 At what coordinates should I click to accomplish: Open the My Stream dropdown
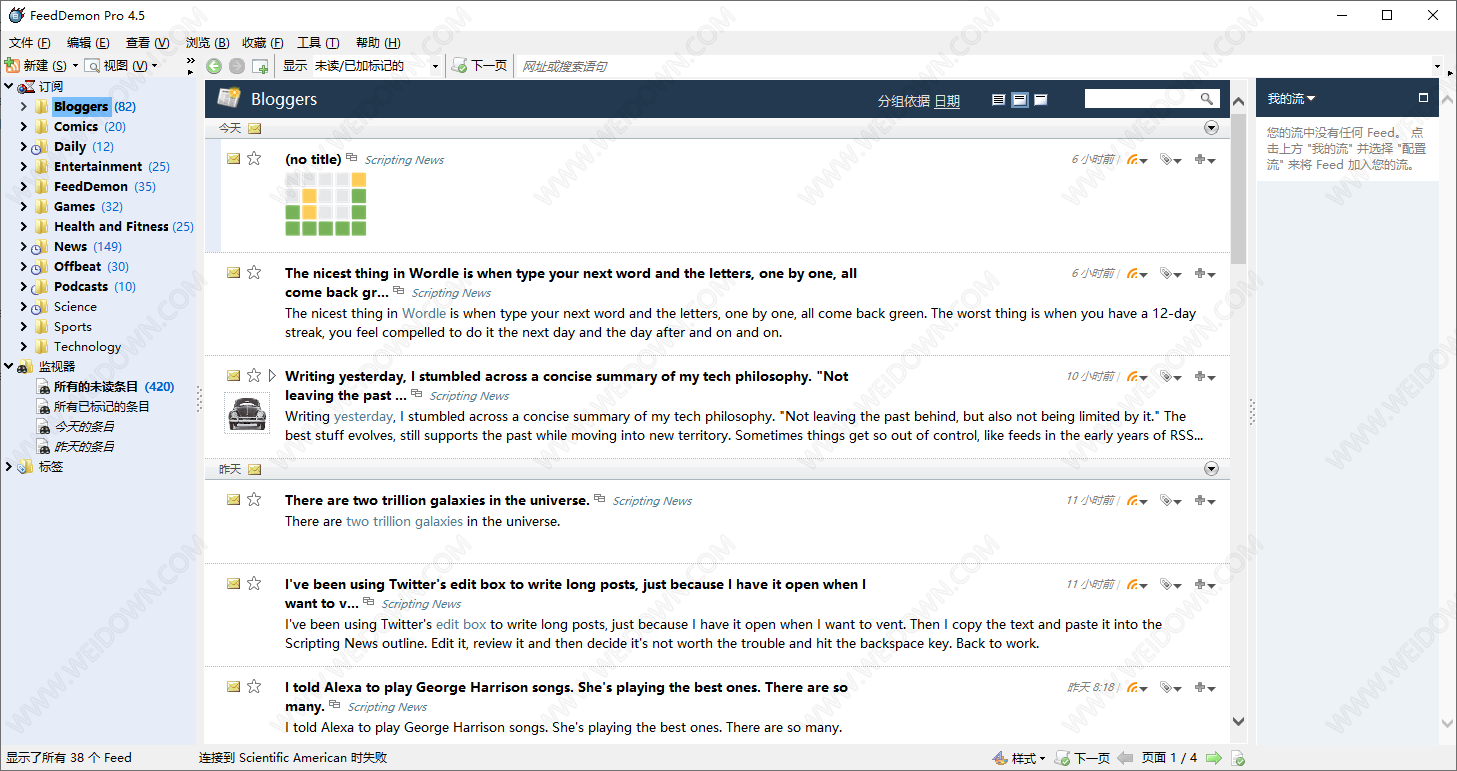point(1292,98)
